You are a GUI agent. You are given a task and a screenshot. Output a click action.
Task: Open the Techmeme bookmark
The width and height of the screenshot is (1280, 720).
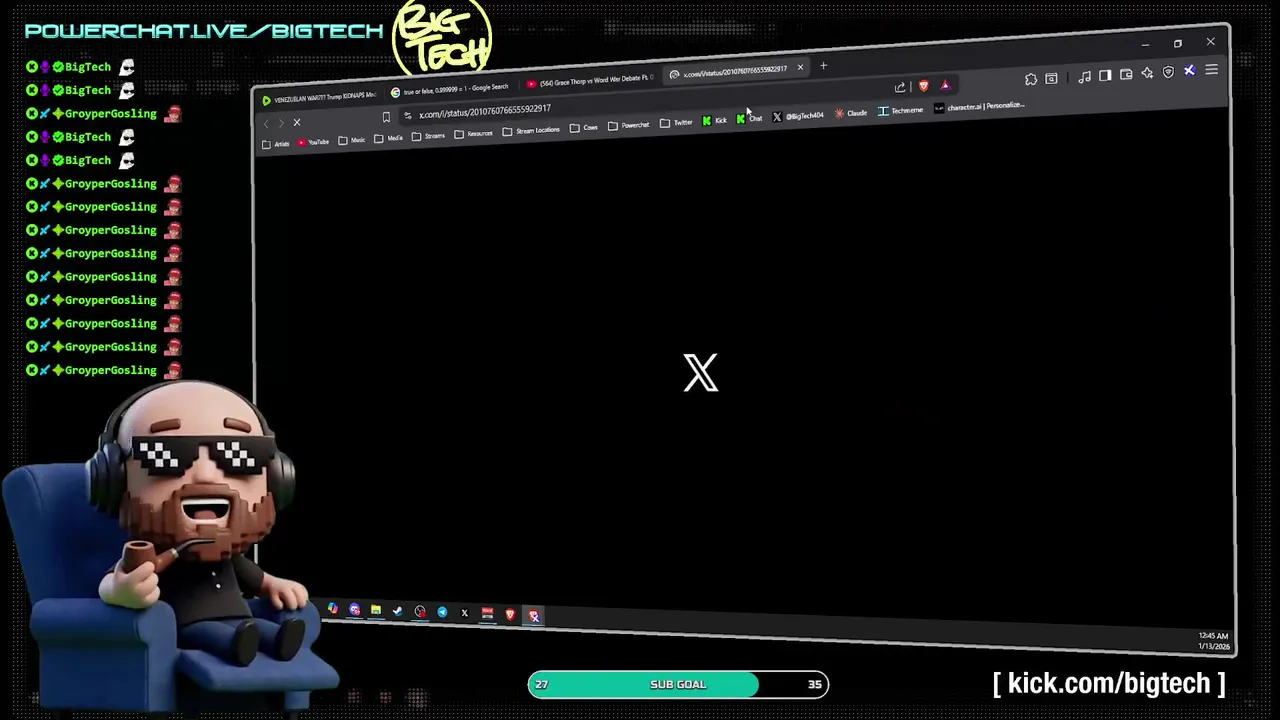click(900, 111)
